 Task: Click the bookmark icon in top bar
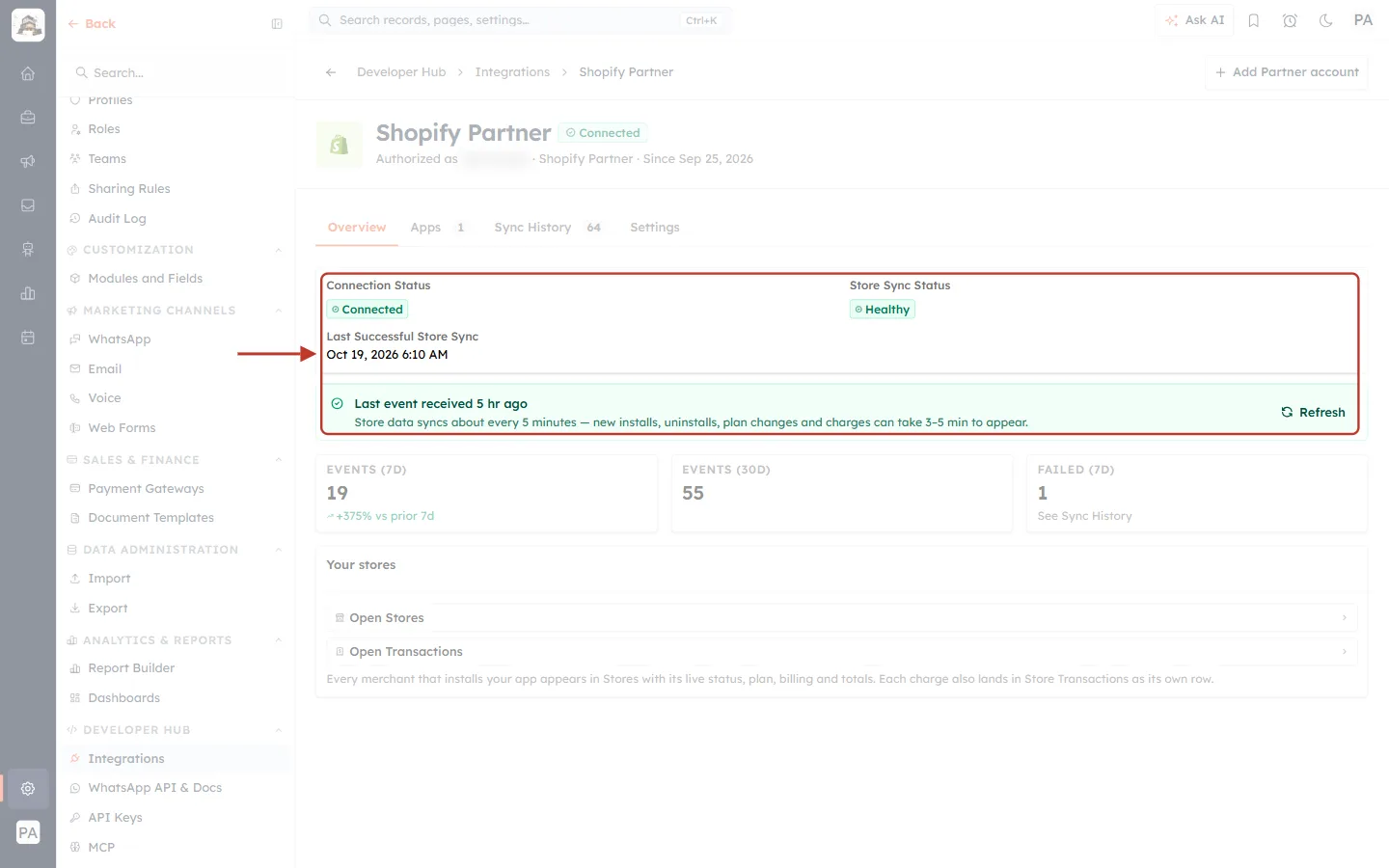coord(1254,20)
